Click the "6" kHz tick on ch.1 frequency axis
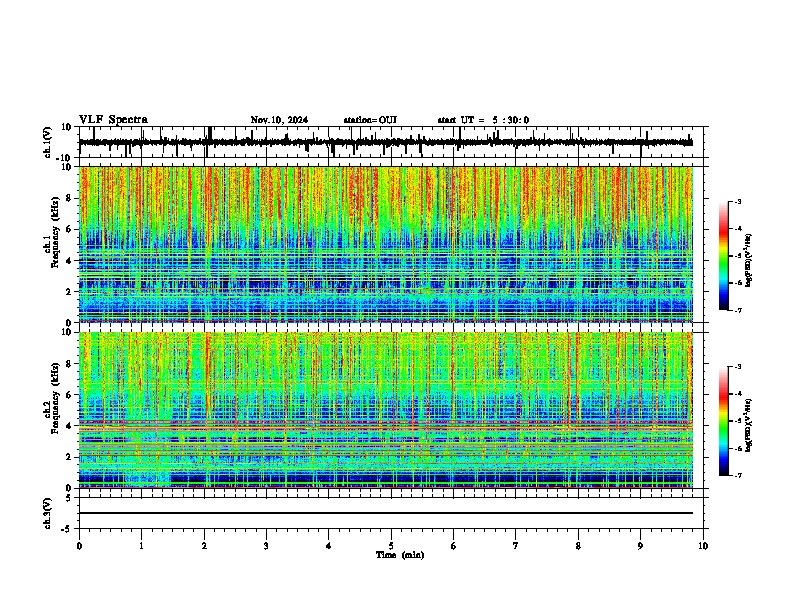Image resolution: width=792 pixels, height=612 pixels. 70,229
